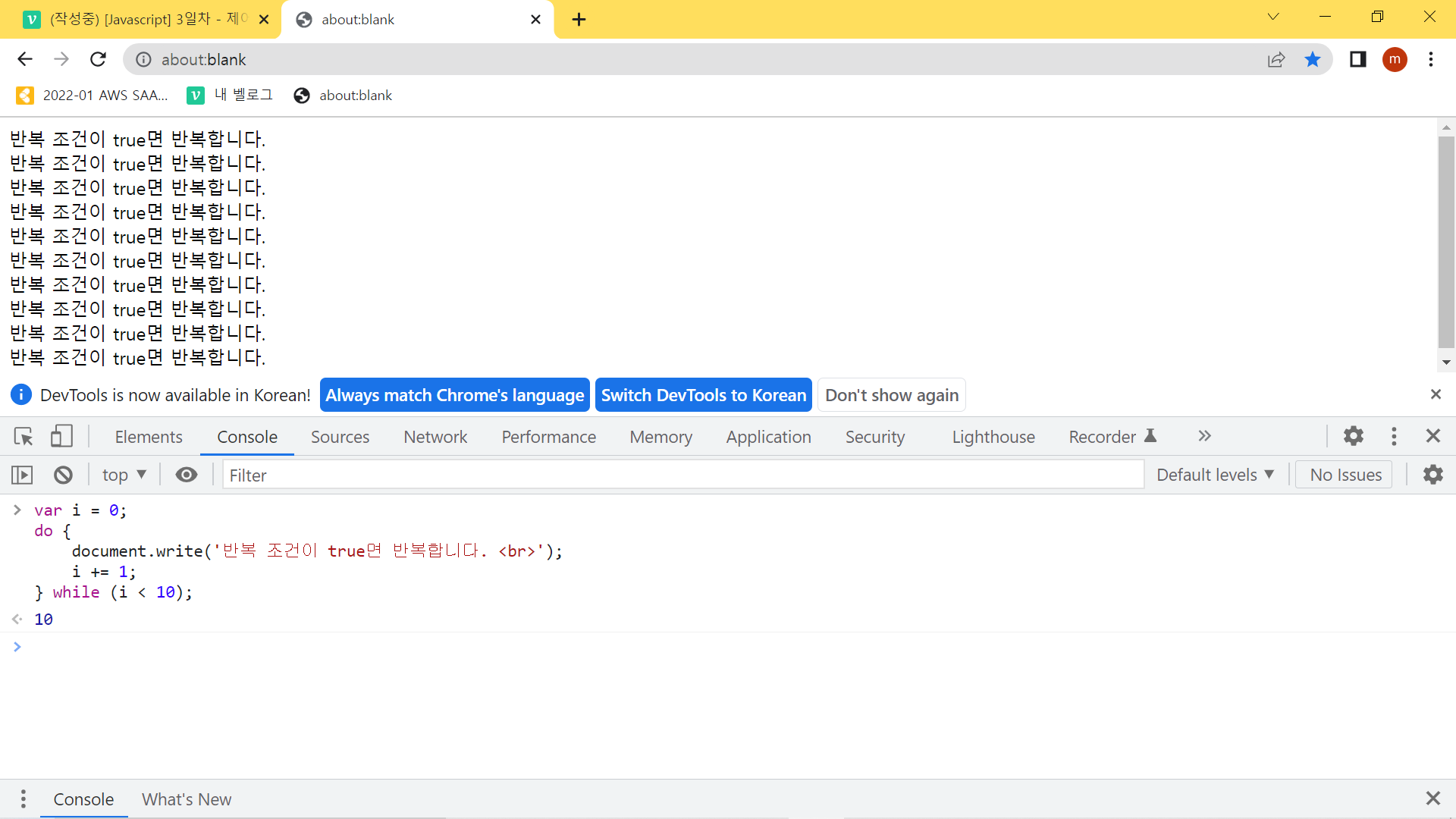Open DevTools settings gear icon
Screen dimensions: 1456x819
point(1354,436)
